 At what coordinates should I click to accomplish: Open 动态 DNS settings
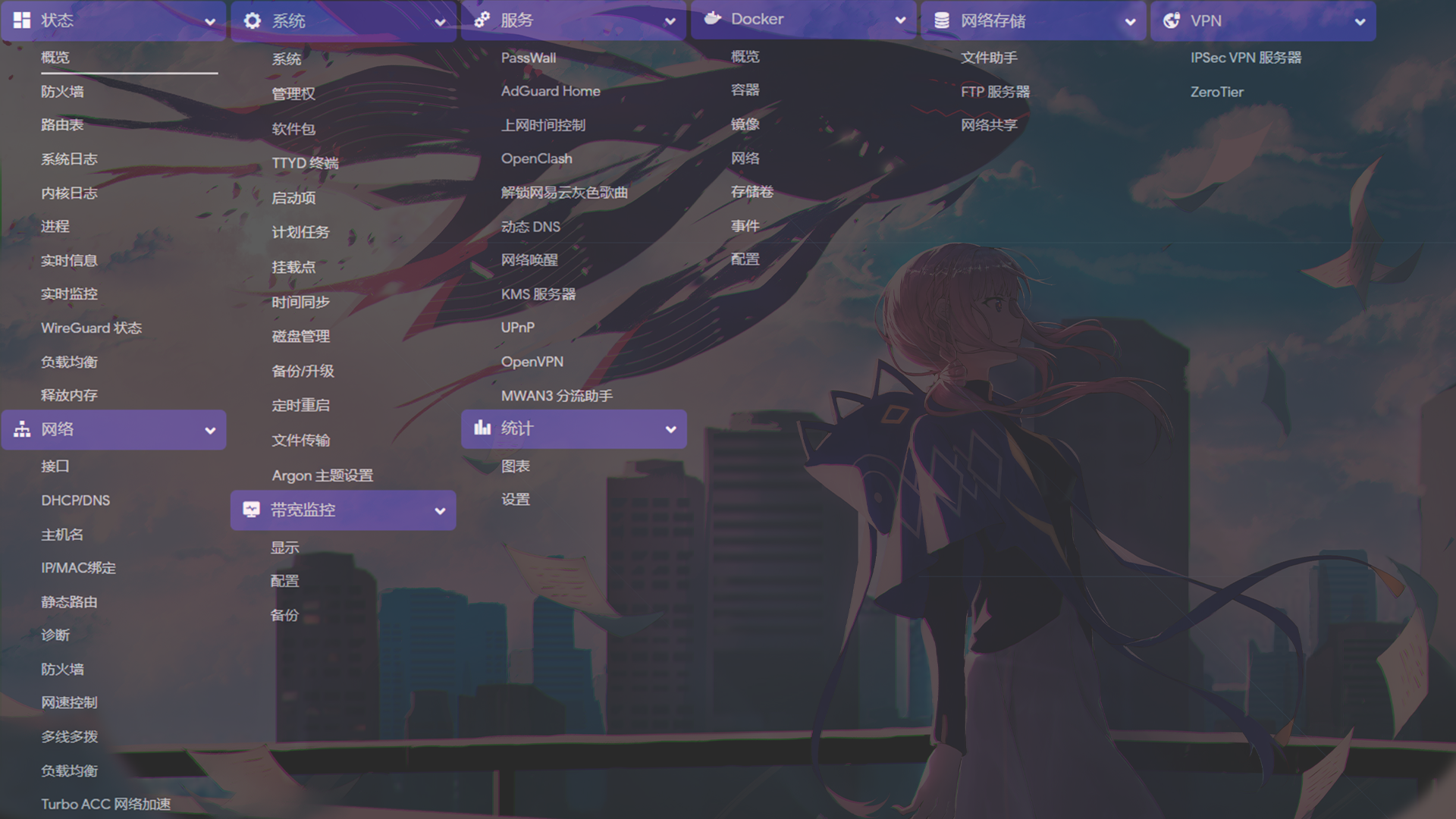point(531,227)
